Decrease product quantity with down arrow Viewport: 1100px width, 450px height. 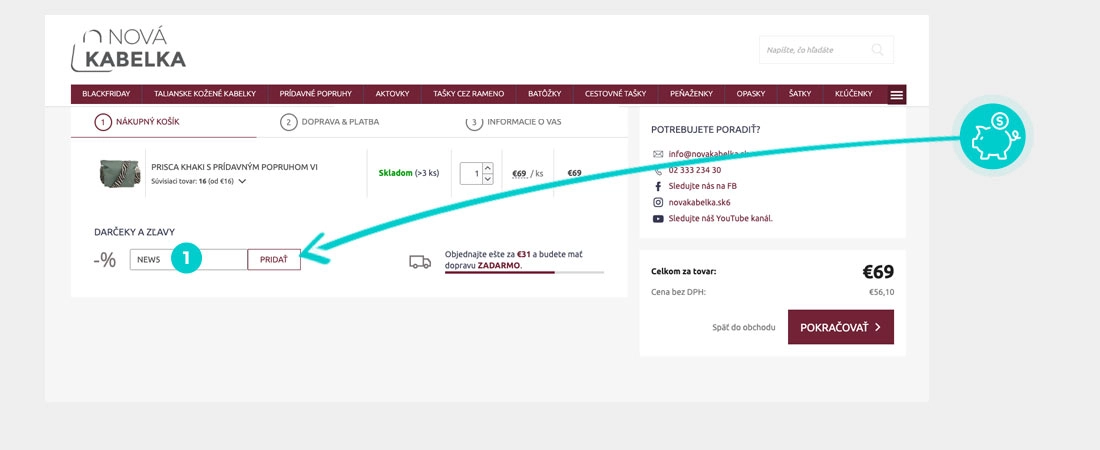pyautogui.click(x=487, y=179)
